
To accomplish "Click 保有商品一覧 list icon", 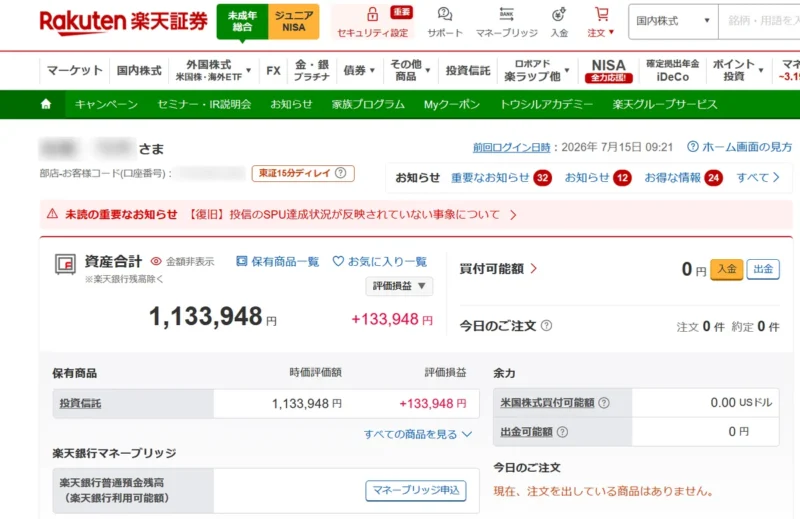I will pos(241,261).
